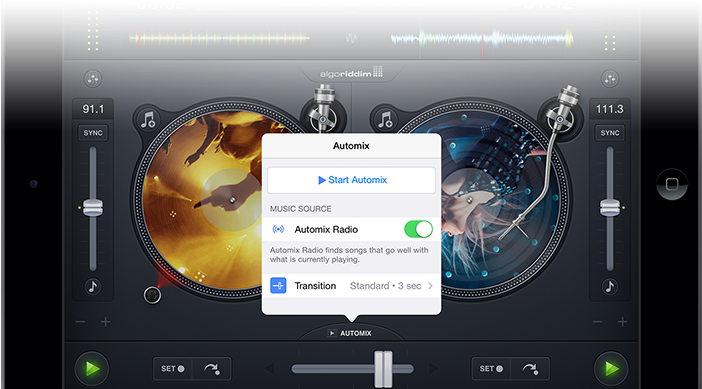Tap the right deck tempo plus stepper
Image resolution: width=702 pixels, height=389 pixels.
coord(622,321)
